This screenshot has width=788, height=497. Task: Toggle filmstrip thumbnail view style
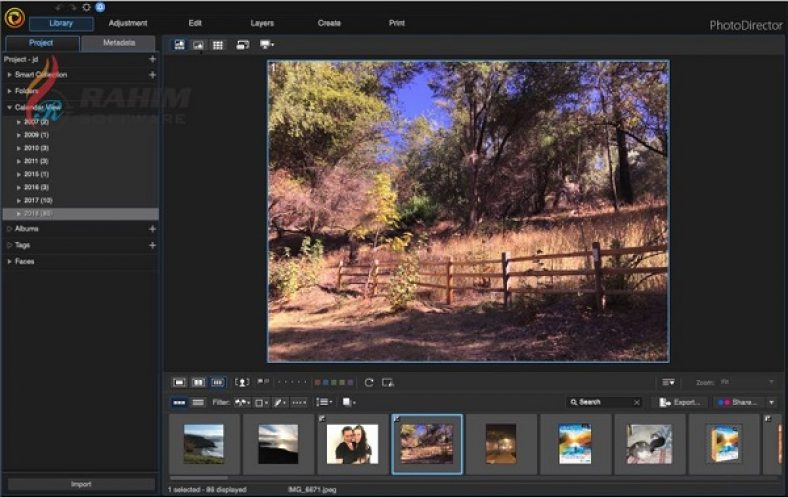[x=179, y=402]
